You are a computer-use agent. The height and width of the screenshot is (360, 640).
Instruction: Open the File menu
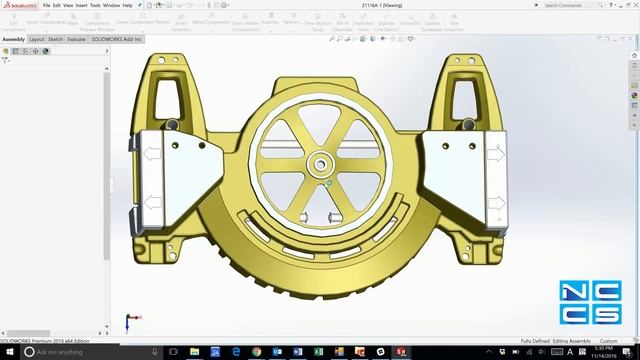point(47,5)
